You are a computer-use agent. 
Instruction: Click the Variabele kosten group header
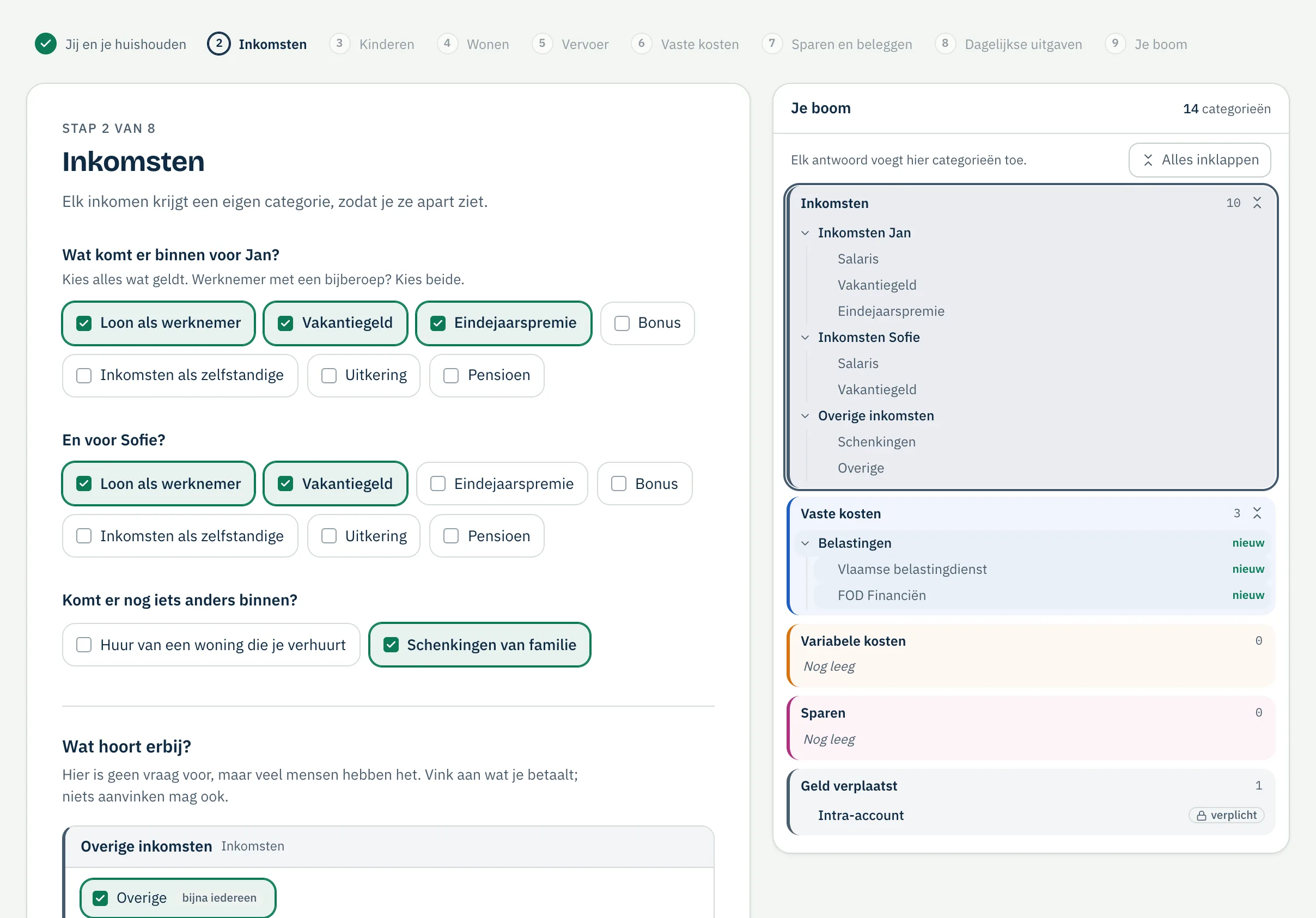[x=1031, y=641]
